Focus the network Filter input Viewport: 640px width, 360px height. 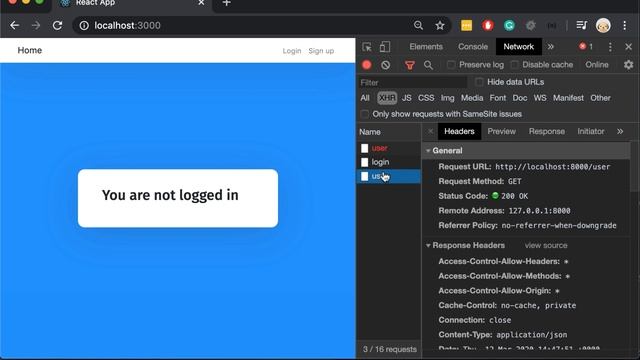pos(412,82)
